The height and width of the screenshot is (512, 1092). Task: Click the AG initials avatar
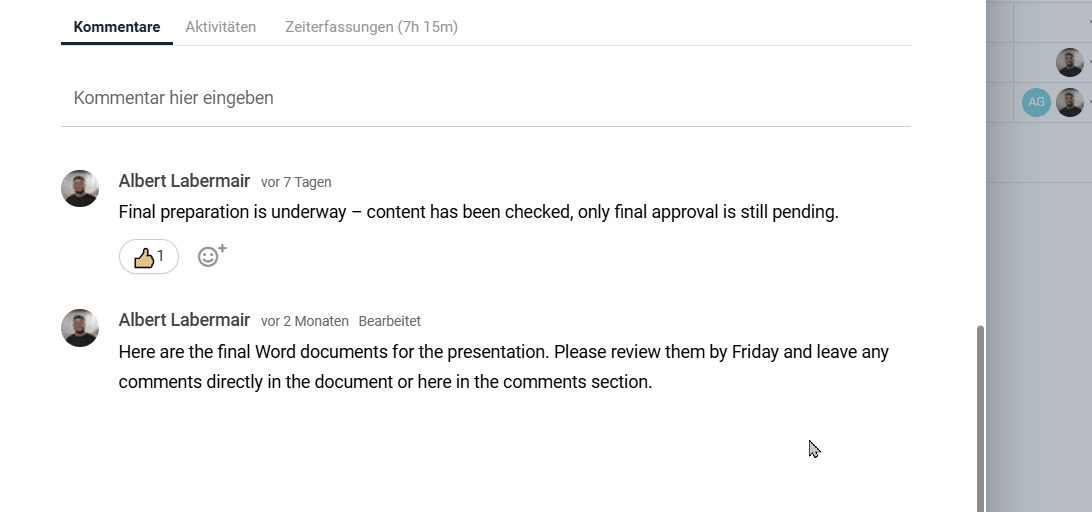(x=1036, y=102)
